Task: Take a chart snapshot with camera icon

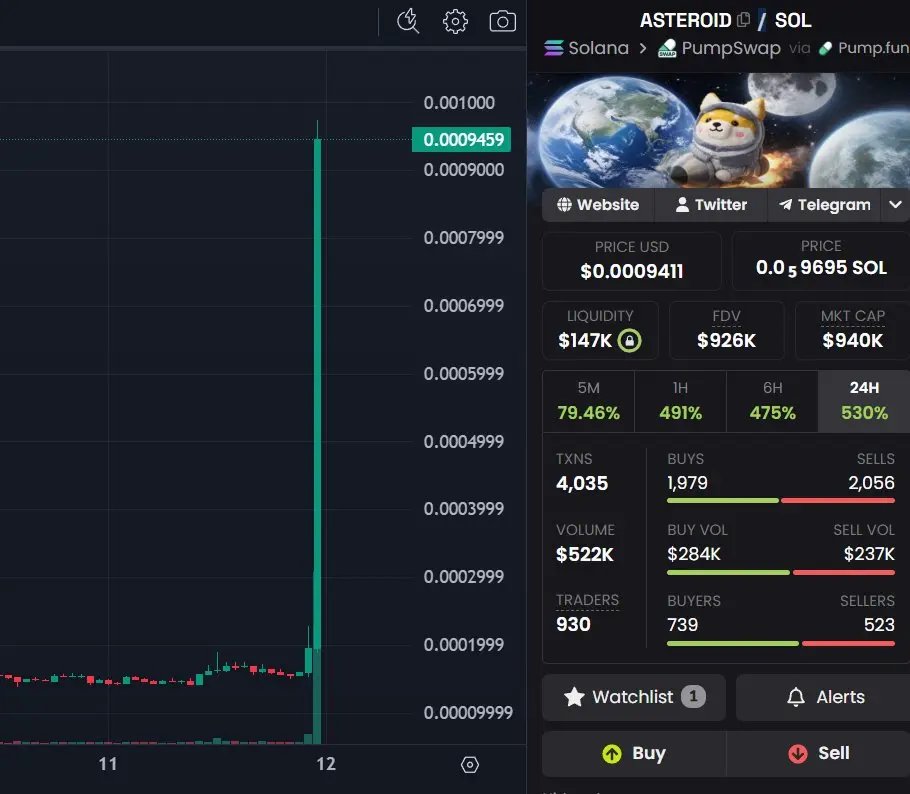Action: (503, 21)
